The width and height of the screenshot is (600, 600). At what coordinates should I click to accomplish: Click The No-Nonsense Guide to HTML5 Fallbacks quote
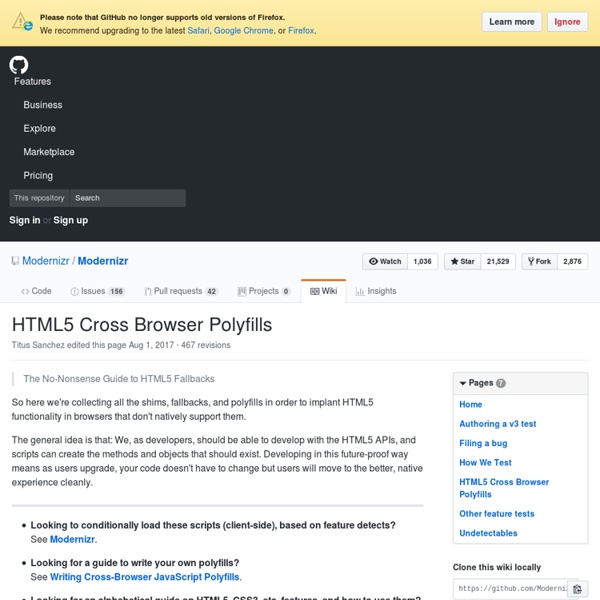point(119,379)
